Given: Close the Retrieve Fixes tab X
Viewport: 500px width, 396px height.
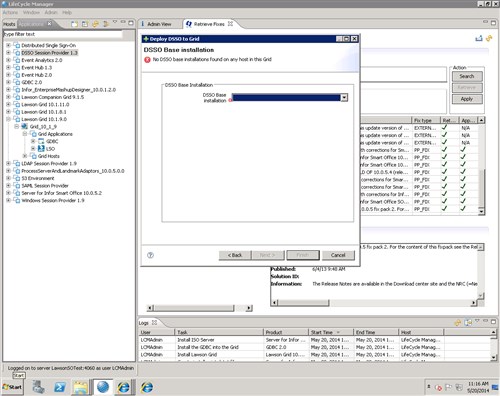Looking at the screenshot, I should [x=230, y=24].
